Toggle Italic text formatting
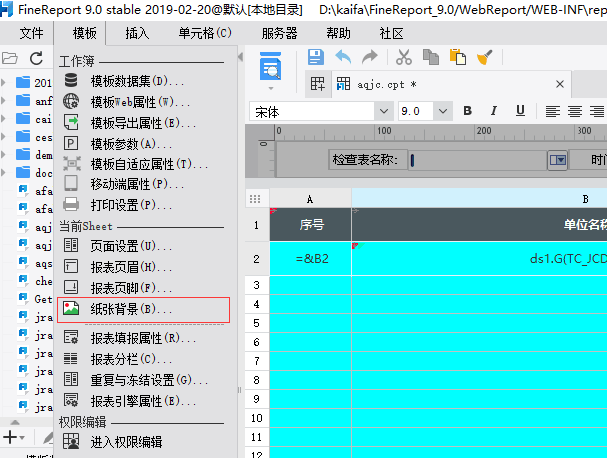 point(493,111)
